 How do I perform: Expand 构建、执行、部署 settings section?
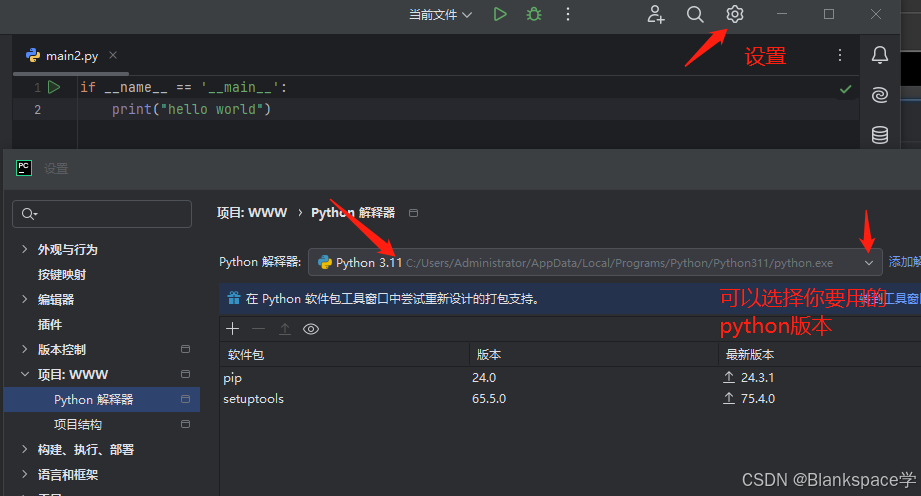(x=24, y=450)
